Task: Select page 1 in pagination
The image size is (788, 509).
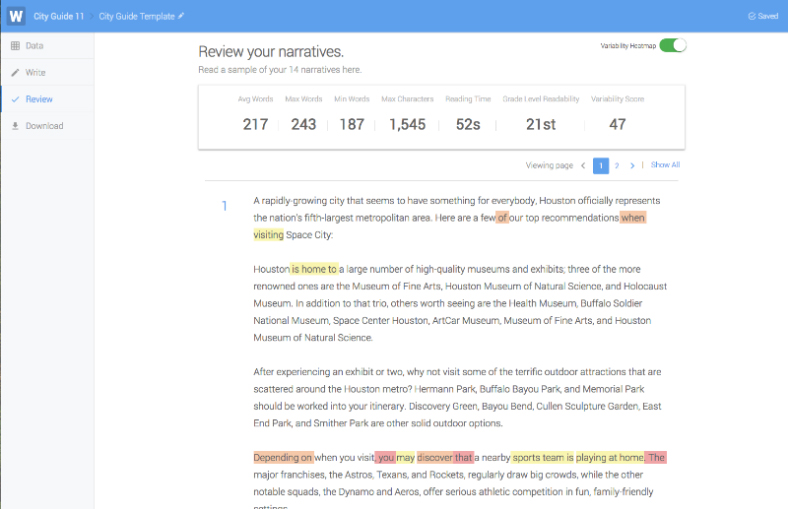Action: point(601,165)
